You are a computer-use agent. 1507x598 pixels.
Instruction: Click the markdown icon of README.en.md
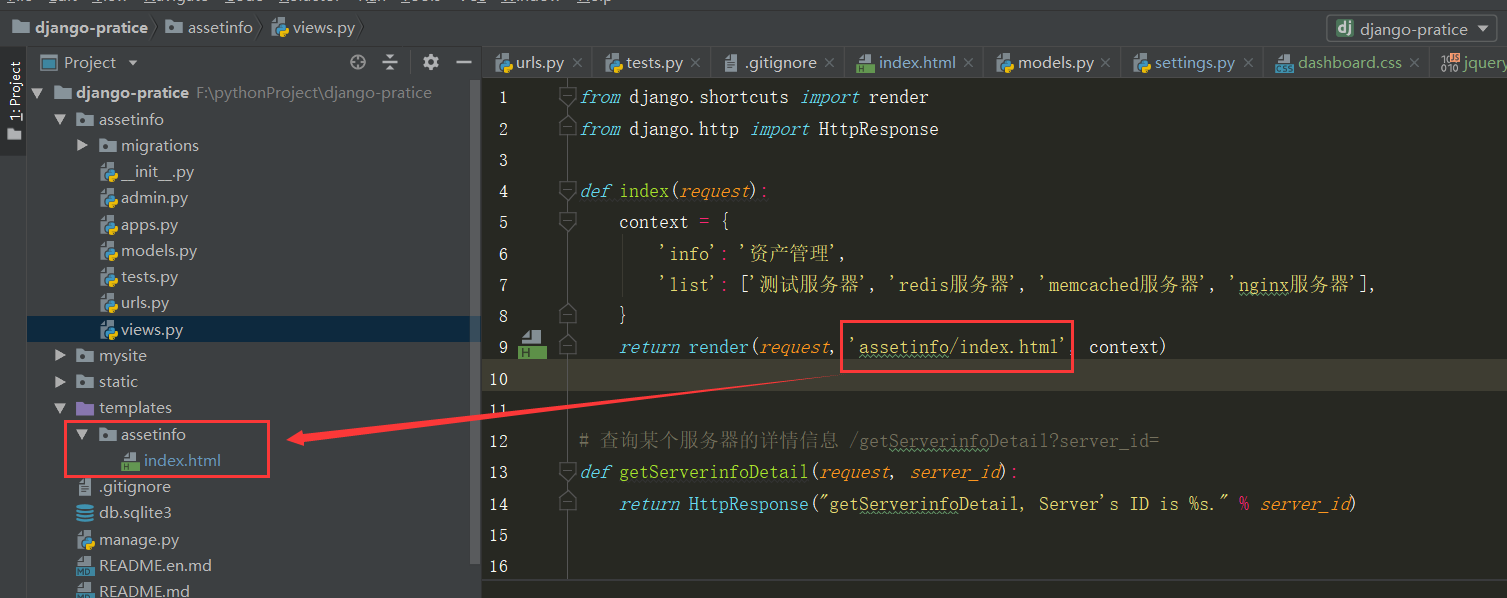click(x=86, y=566)
